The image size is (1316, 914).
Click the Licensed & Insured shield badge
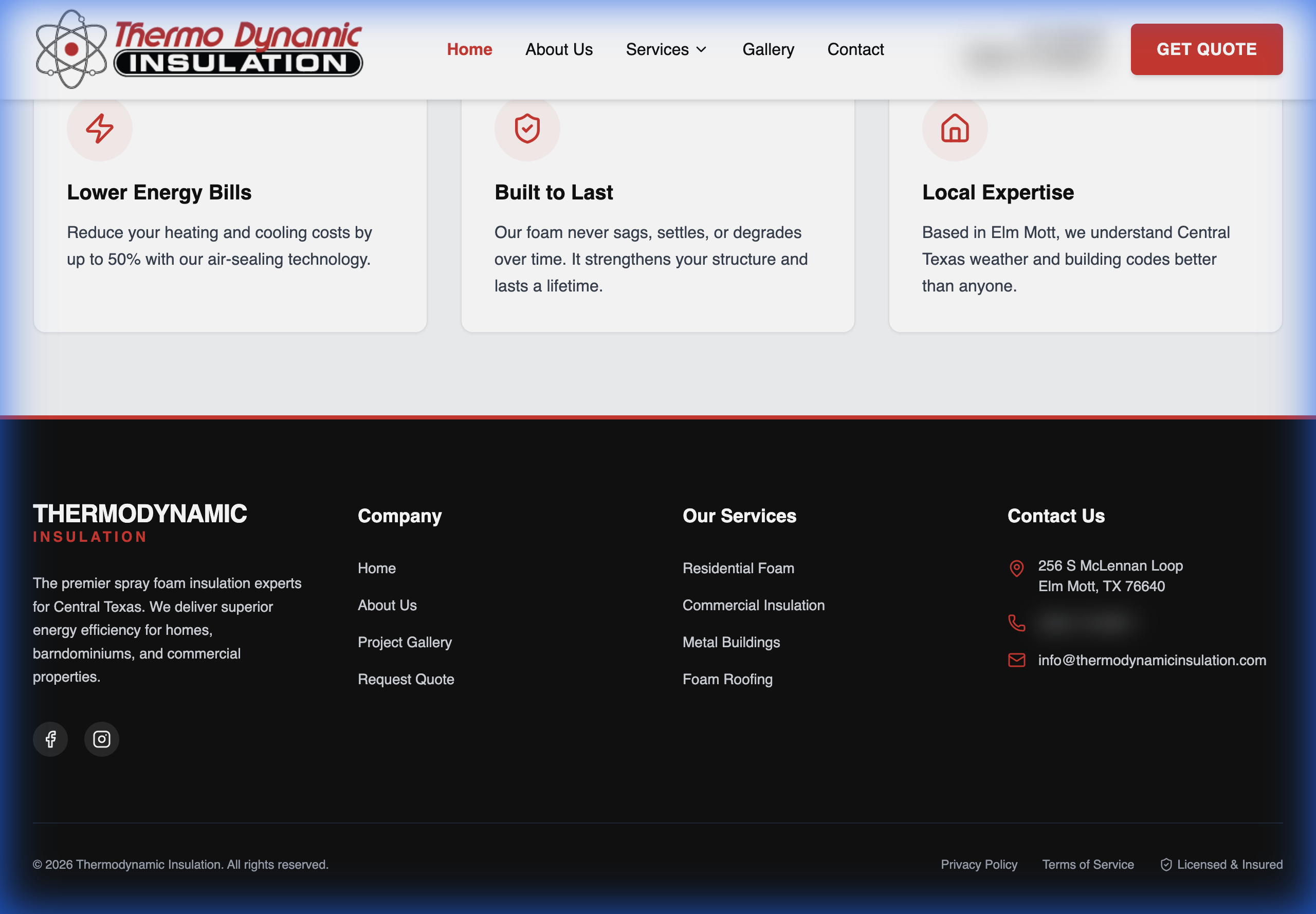point(1167,865)
